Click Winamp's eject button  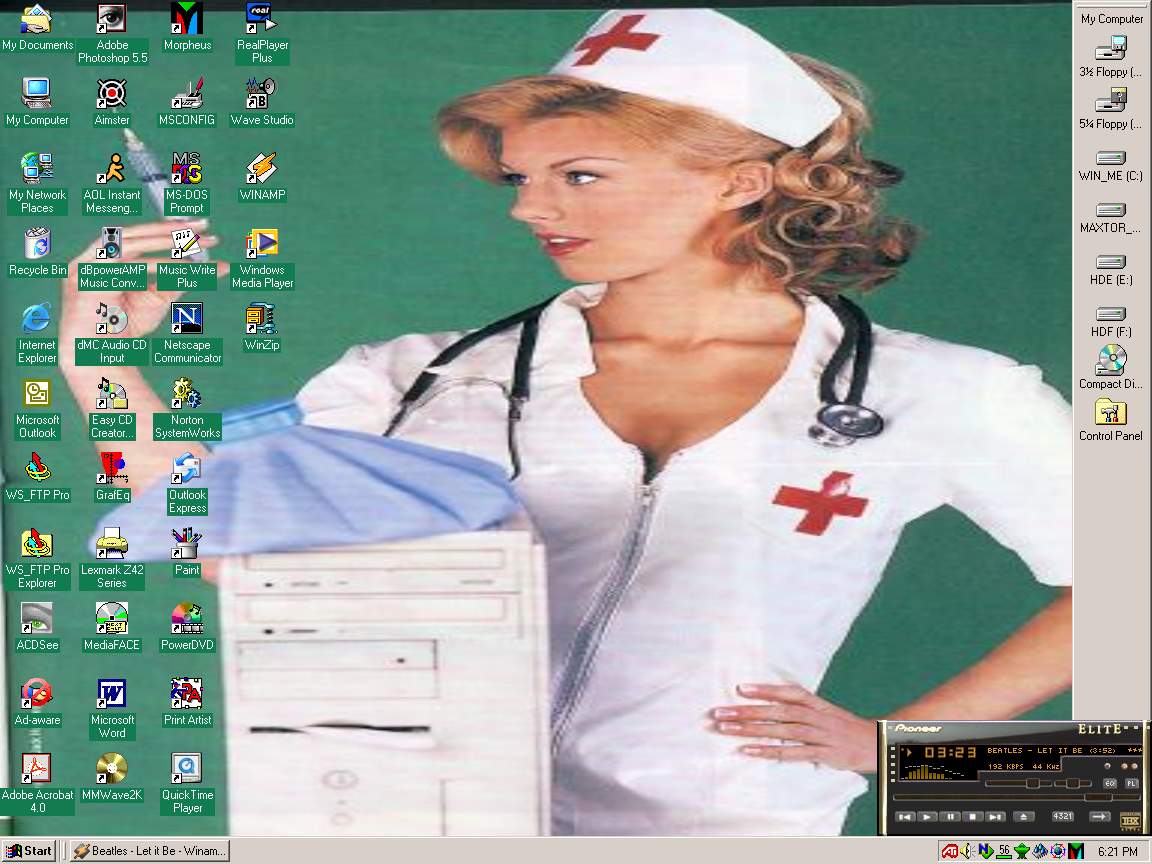pos(1024,816)
